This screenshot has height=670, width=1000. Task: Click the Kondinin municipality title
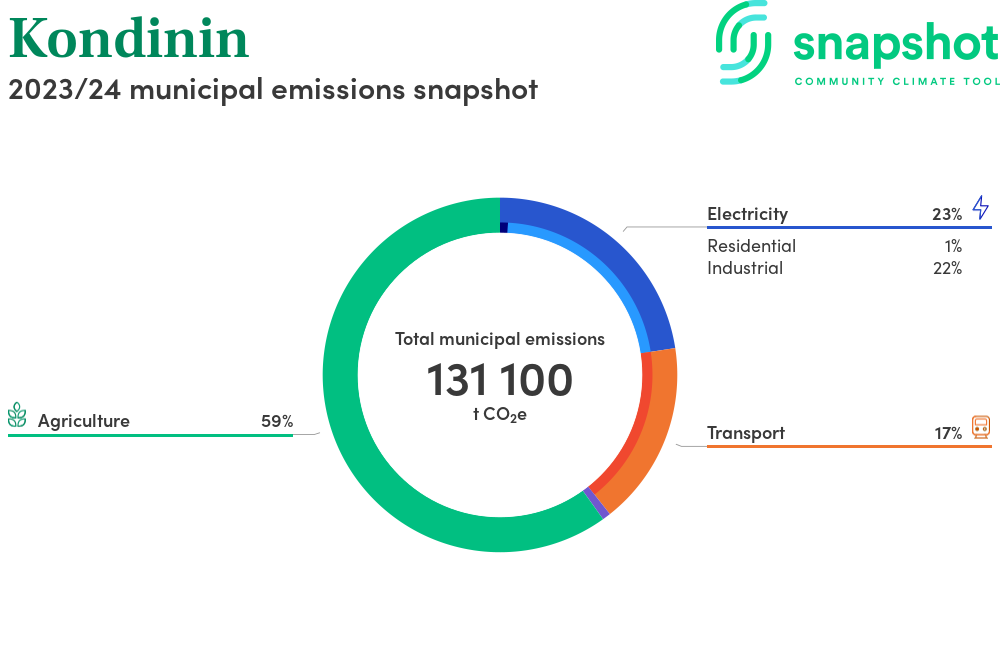(128, 37)
